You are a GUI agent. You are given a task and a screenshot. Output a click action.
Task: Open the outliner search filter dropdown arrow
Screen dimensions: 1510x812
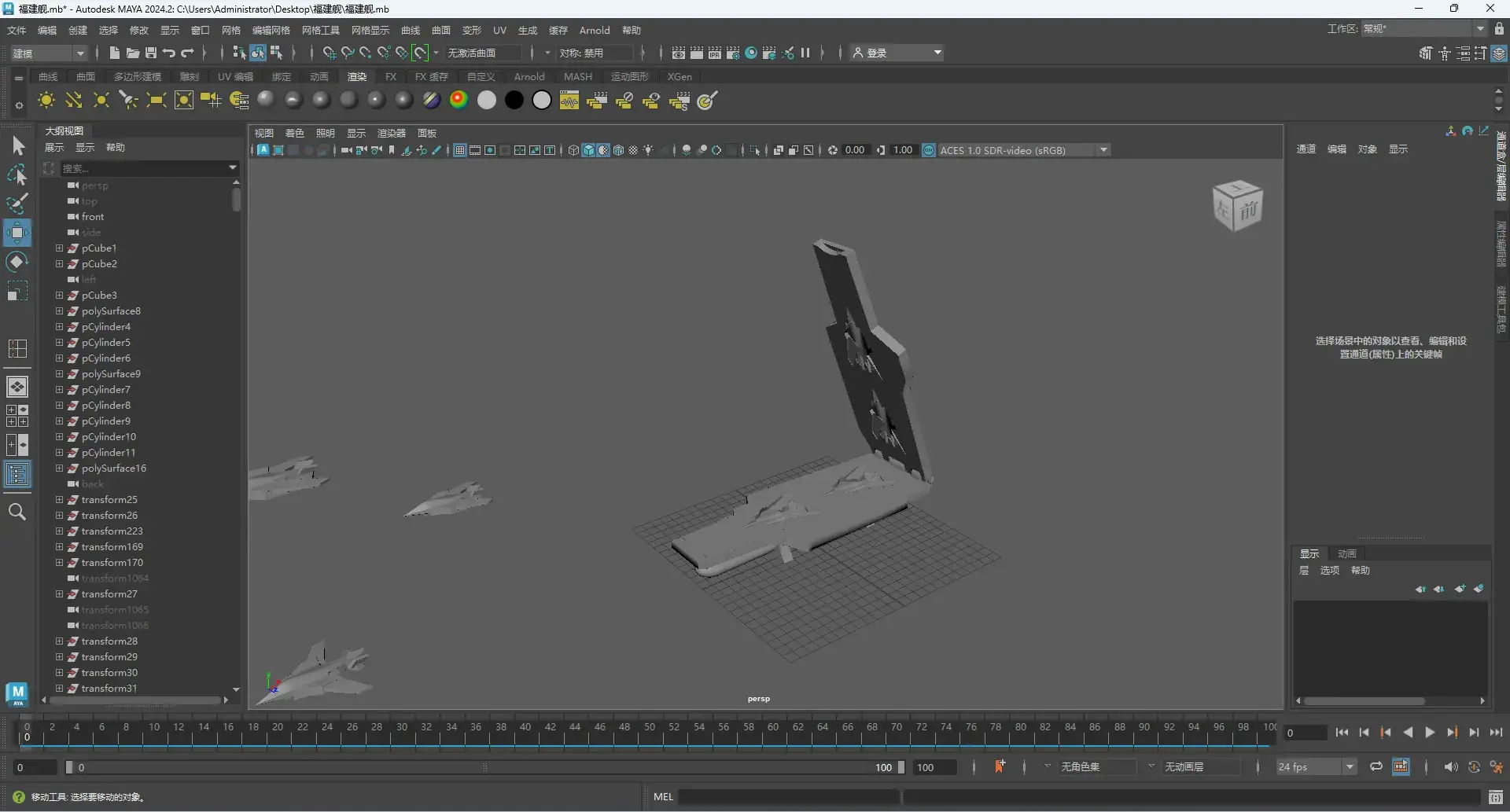click(x=232, y=167)
